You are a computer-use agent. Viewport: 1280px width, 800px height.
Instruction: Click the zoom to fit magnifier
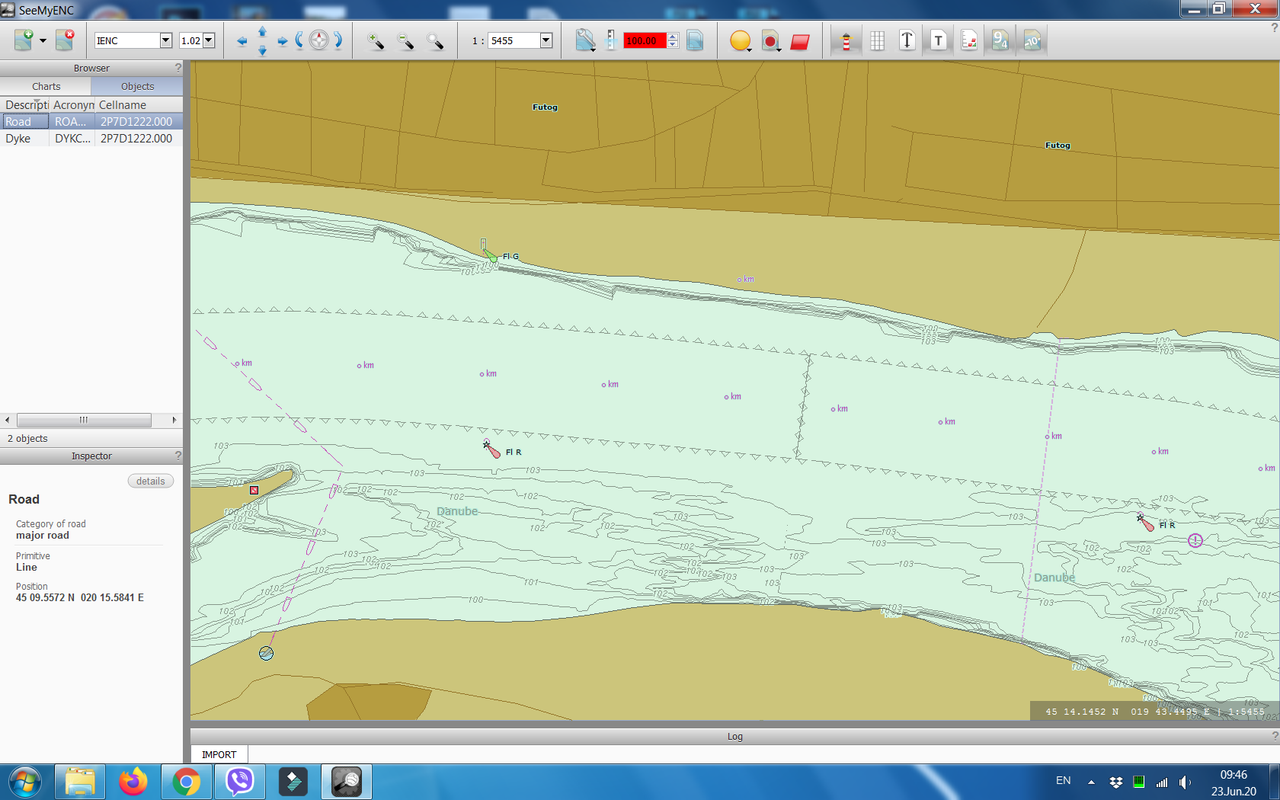435,41
